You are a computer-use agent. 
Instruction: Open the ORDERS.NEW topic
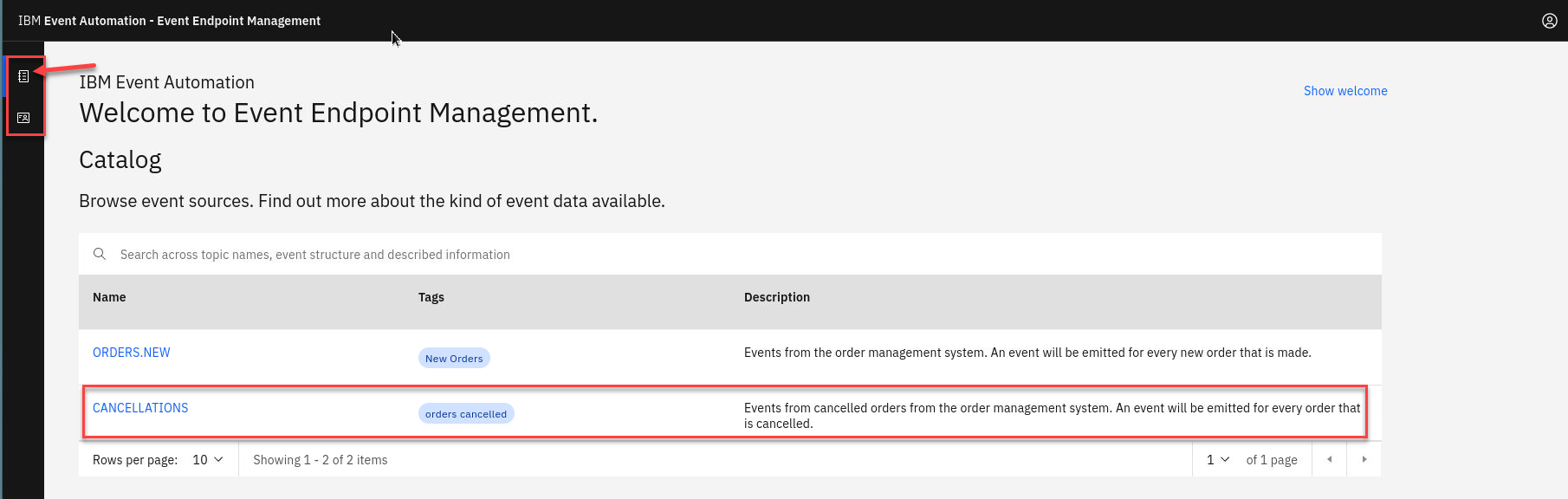click(x=132, y=353)
